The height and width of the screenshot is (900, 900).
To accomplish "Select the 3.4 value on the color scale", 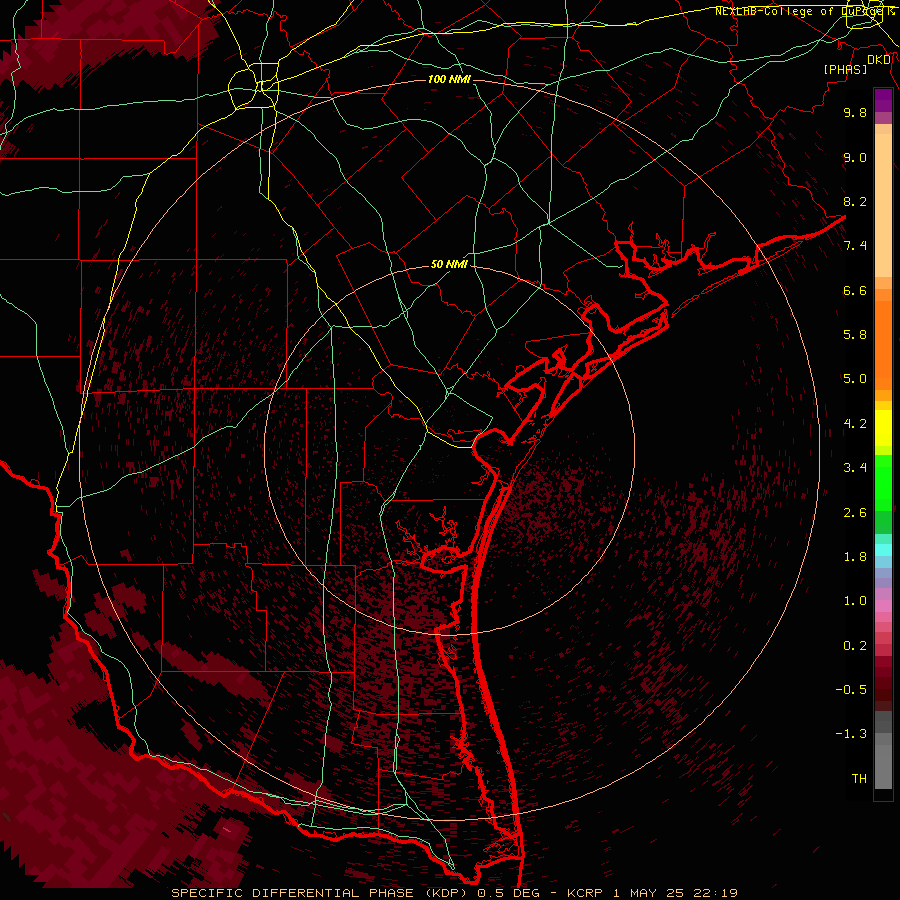I will [855, 468].
